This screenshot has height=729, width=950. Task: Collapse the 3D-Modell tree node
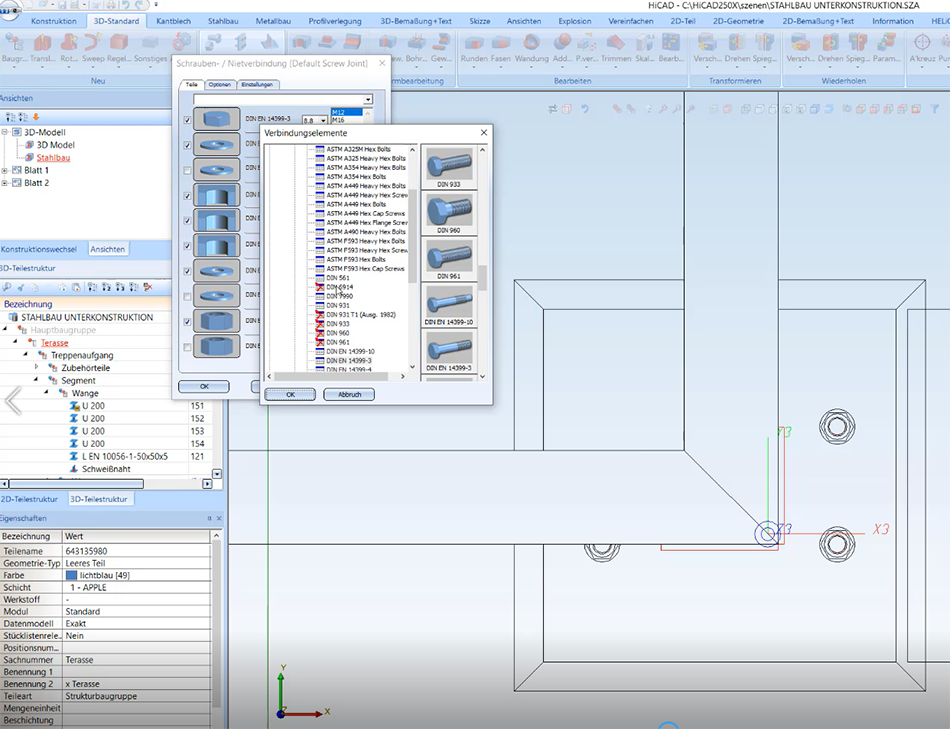pyautogui.click(x=5, y=132)
